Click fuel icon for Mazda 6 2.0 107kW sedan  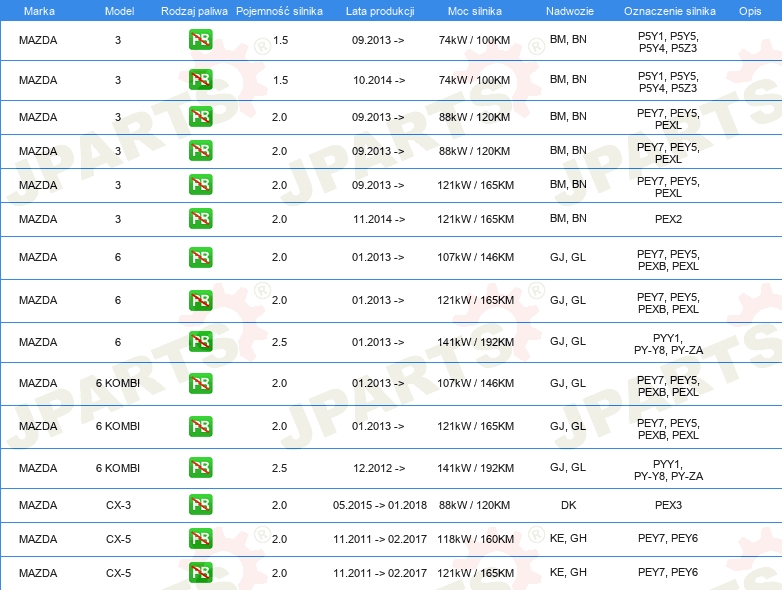[200, 257]
